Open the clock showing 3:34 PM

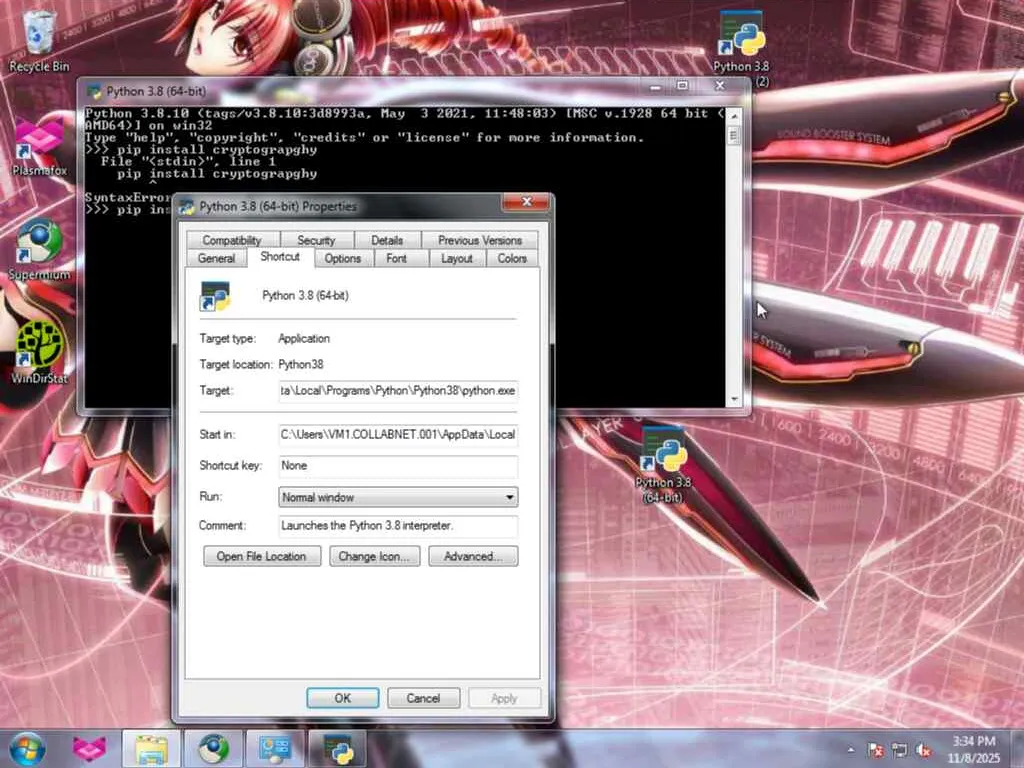(974, 749)
